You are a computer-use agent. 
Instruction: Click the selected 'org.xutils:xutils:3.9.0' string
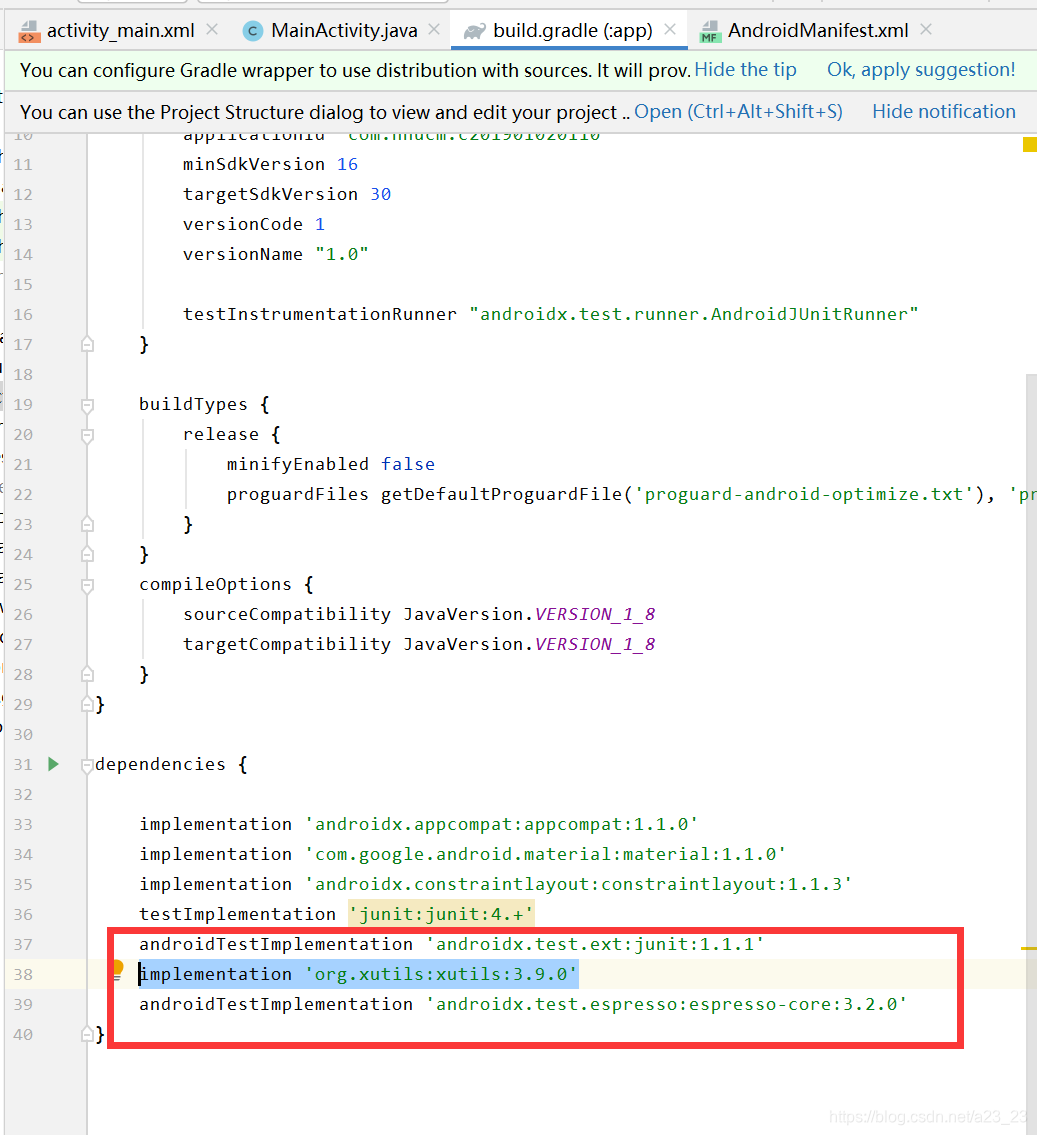[x=441, y=974]
